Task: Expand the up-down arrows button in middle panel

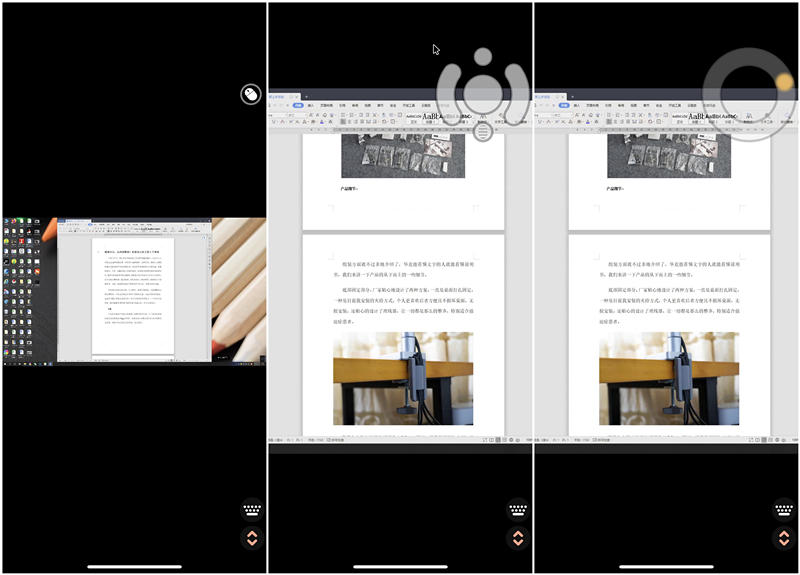Action: click(x=517, y=538)
